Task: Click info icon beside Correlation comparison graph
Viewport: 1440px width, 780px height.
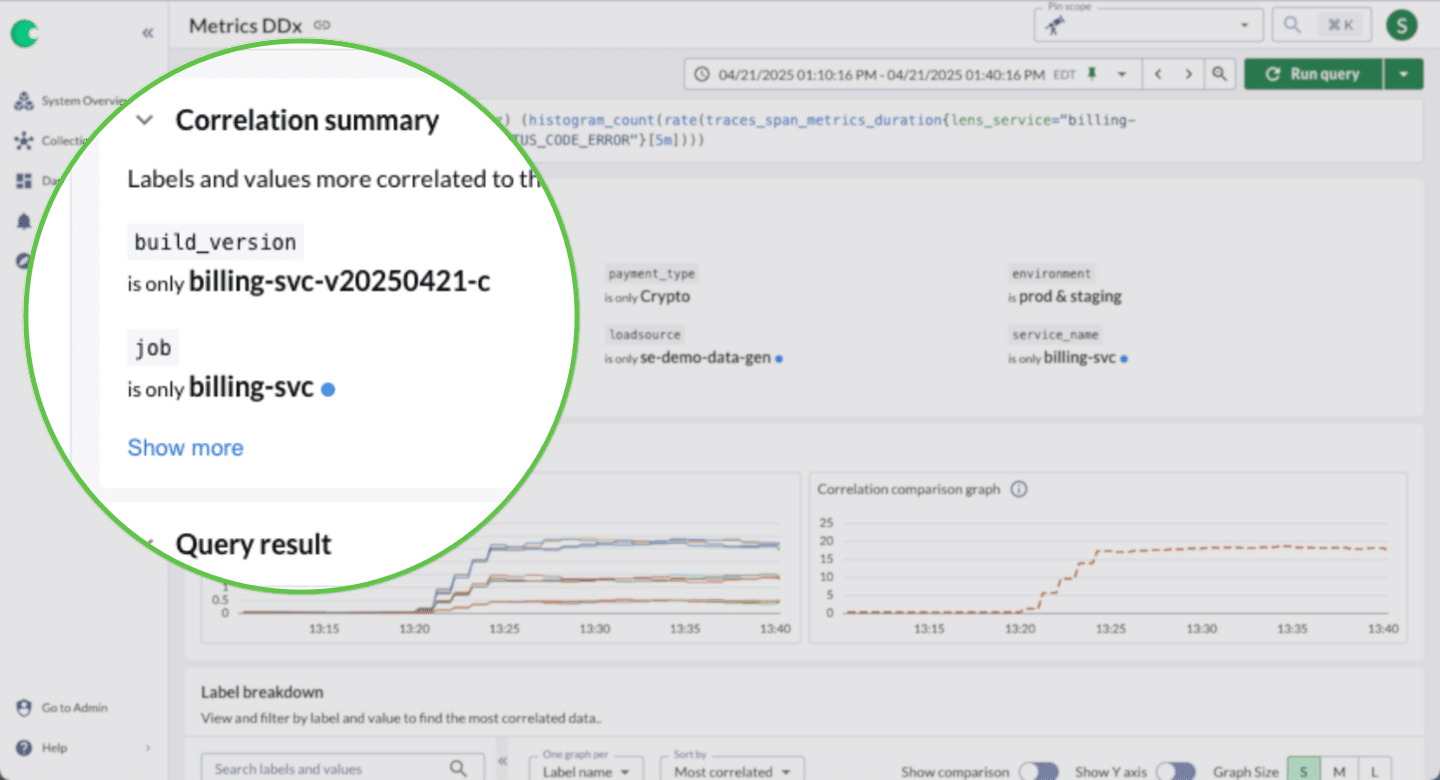Action: click(1019, 490)
